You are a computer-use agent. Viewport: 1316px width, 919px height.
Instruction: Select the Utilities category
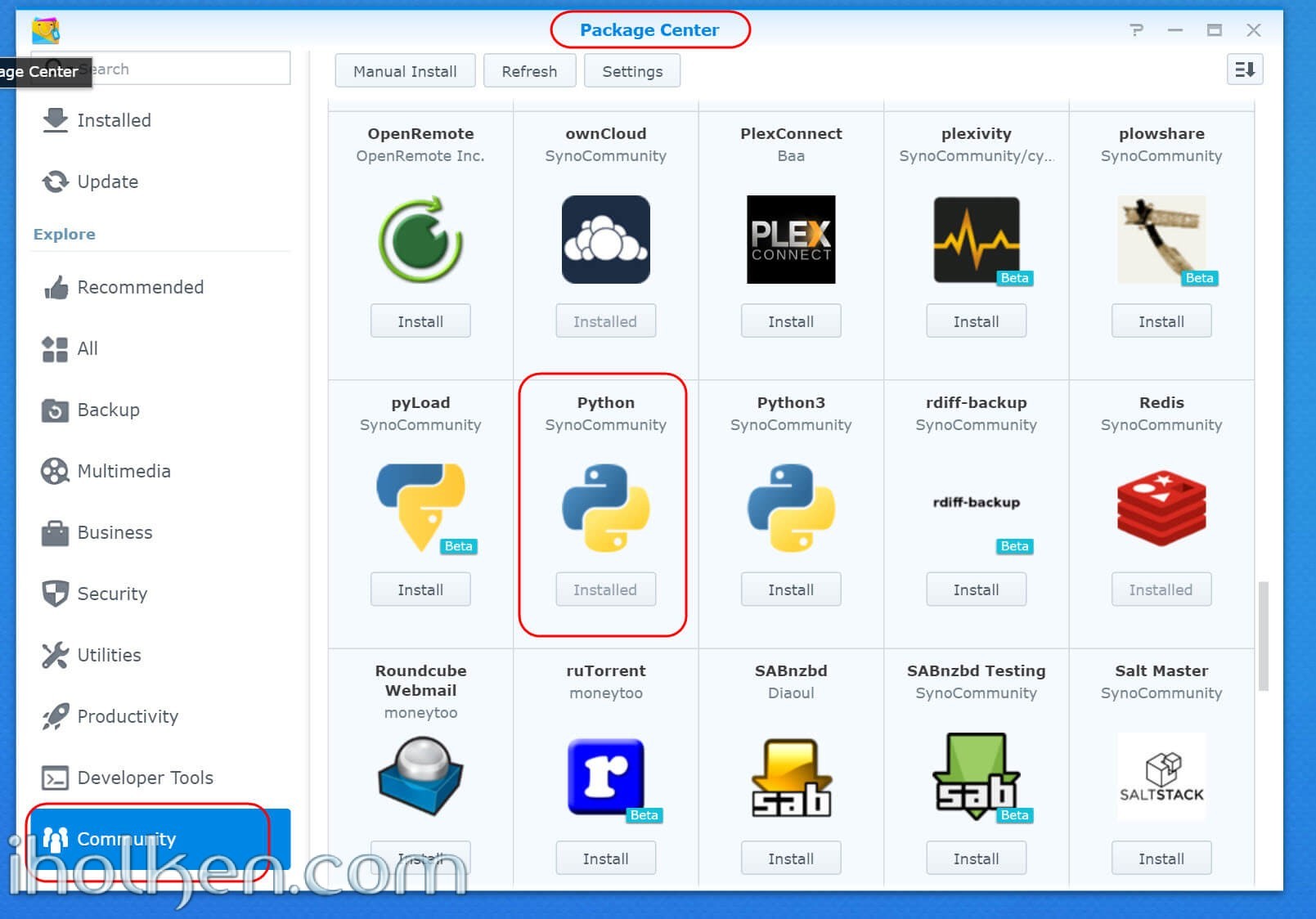[x=160, y=655]
